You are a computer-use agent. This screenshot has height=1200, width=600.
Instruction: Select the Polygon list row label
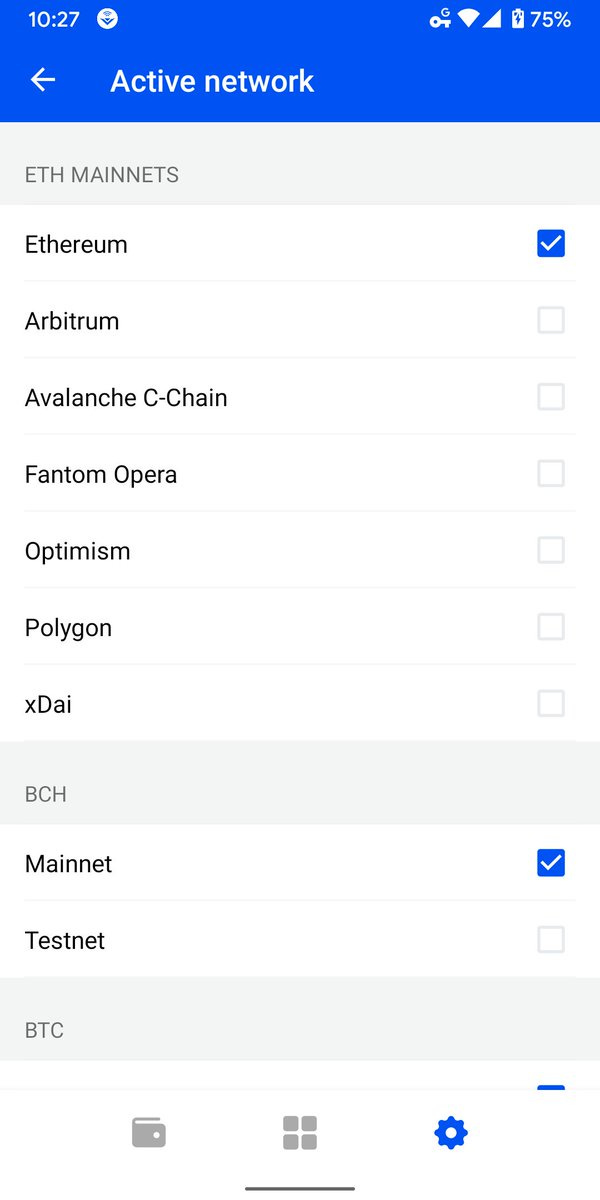coord(68,629)
